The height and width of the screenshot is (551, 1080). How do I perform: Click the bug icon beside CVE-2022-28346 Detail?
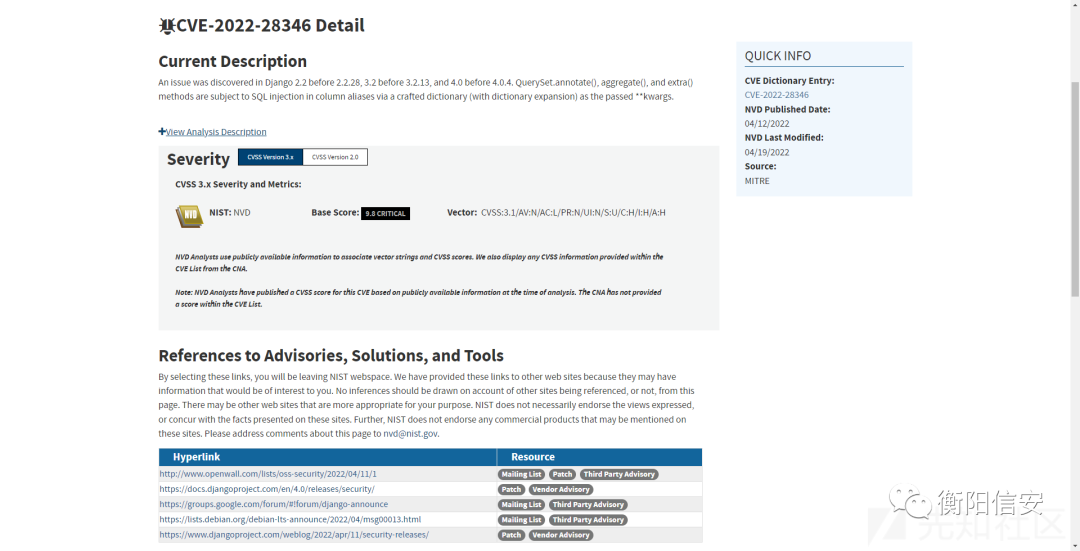coord(167,26)
